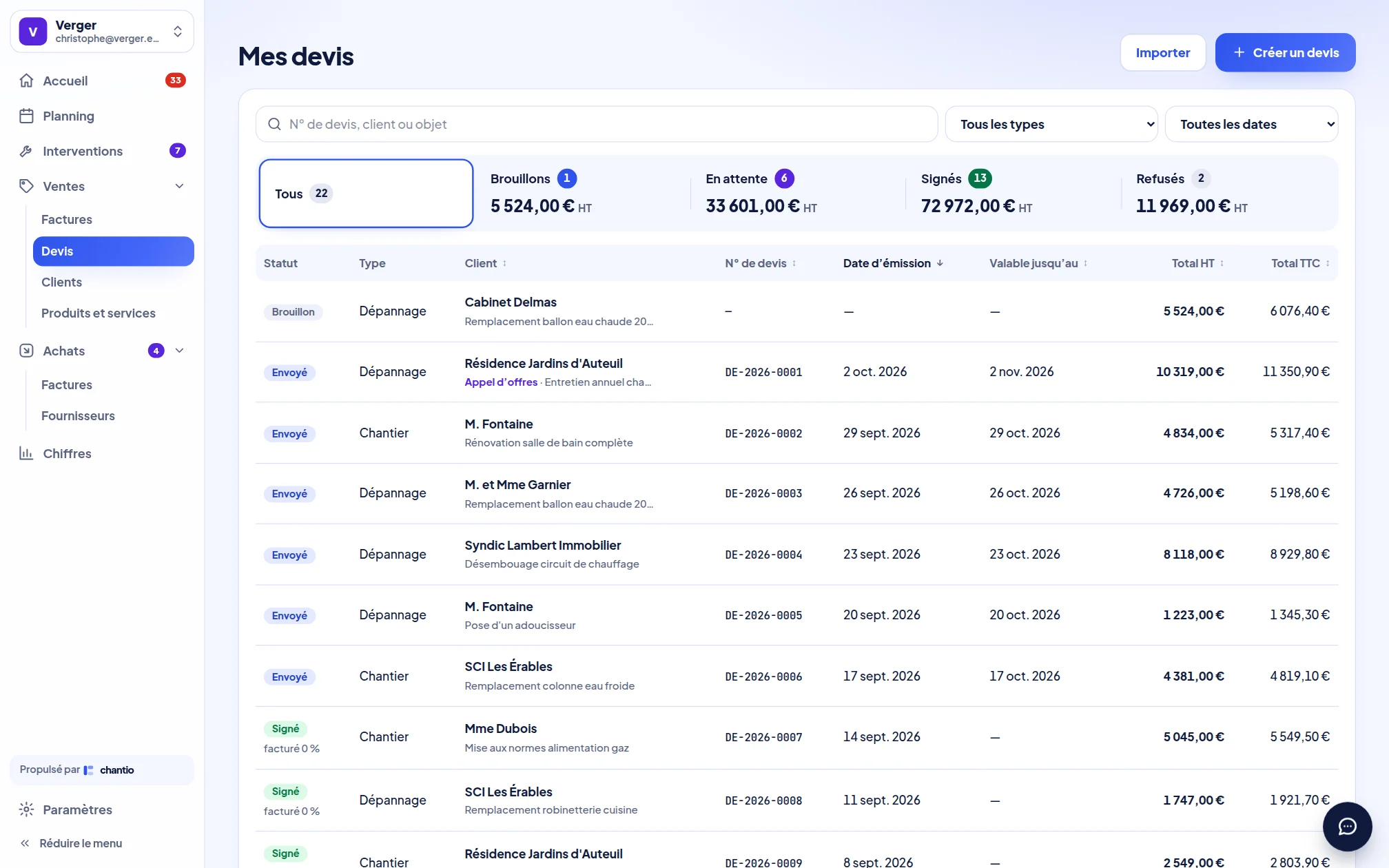Screen dimensions: 1389x868
Task: Click the Accueil home icon
Action: pos(26,81)
